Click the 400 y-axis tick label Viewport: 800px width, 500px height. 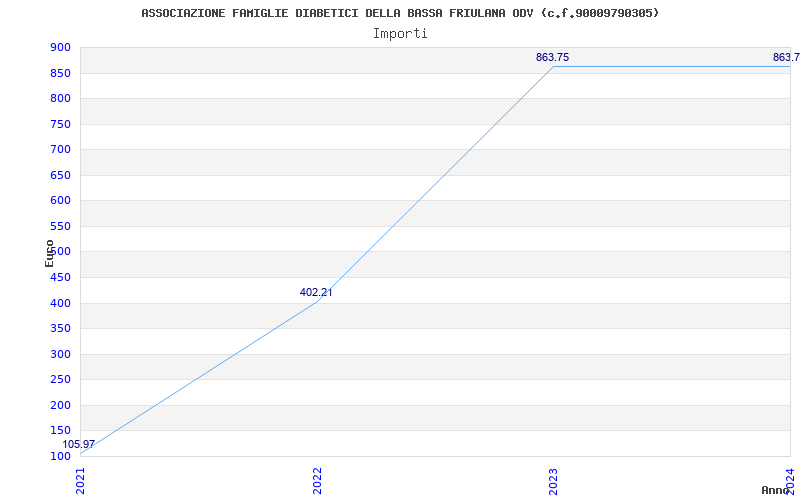60,303
